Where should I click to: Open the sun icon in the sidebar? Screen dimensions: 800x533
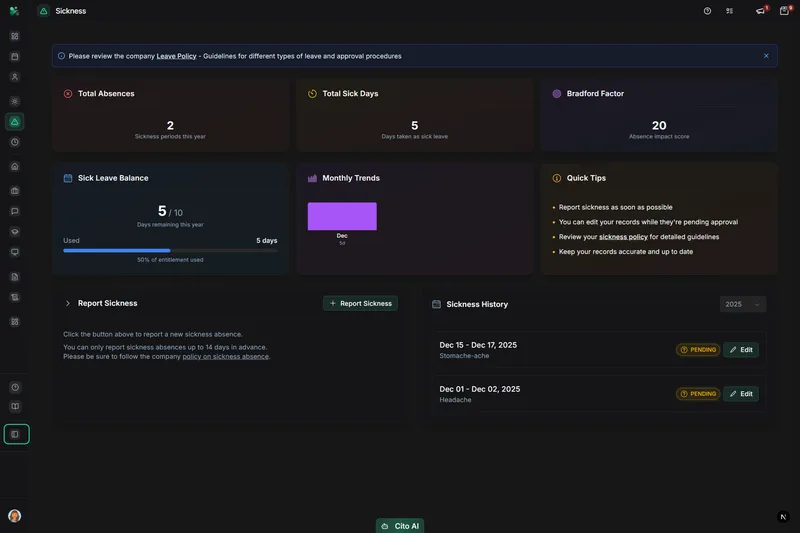pos(15,101)
